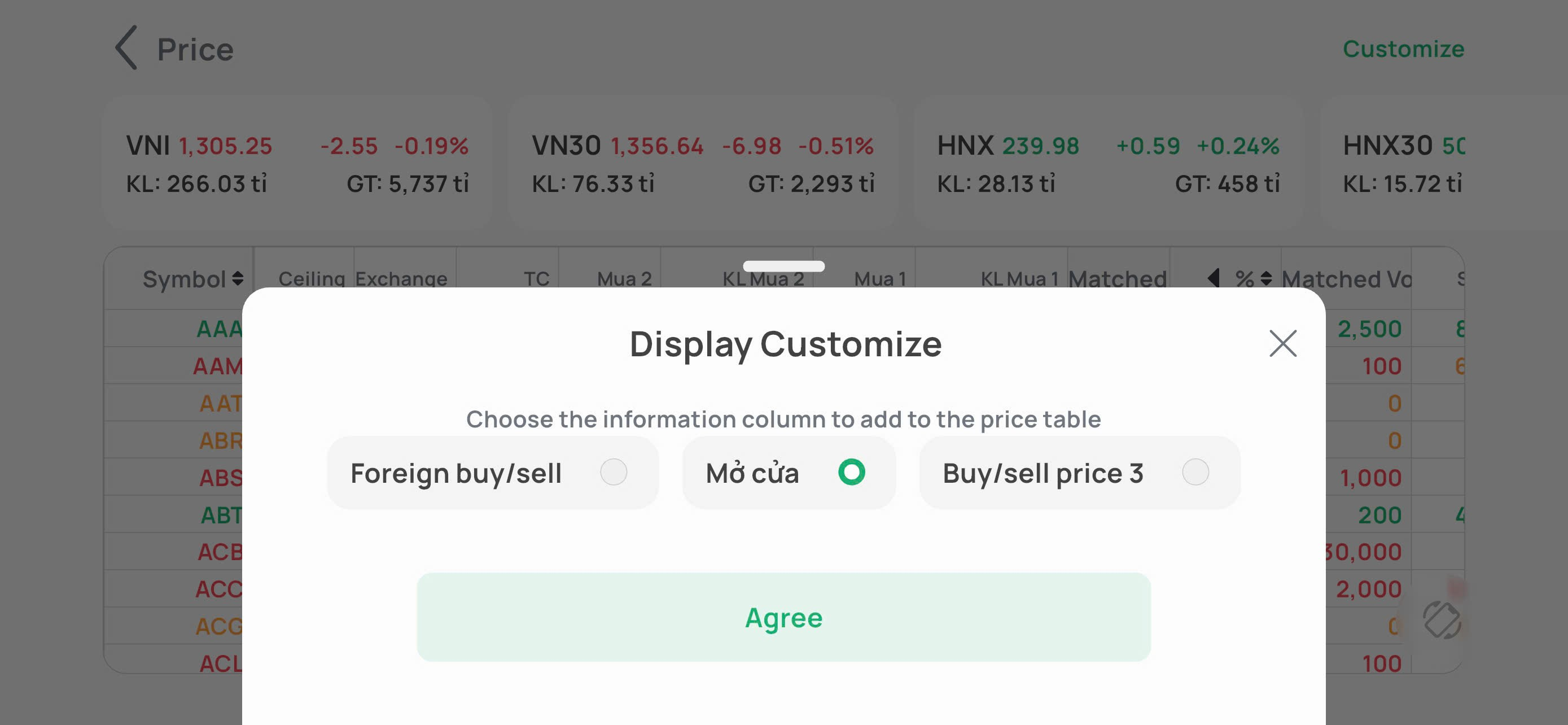Select the Buy/sell price 3 option

(x=1195, y=473)
